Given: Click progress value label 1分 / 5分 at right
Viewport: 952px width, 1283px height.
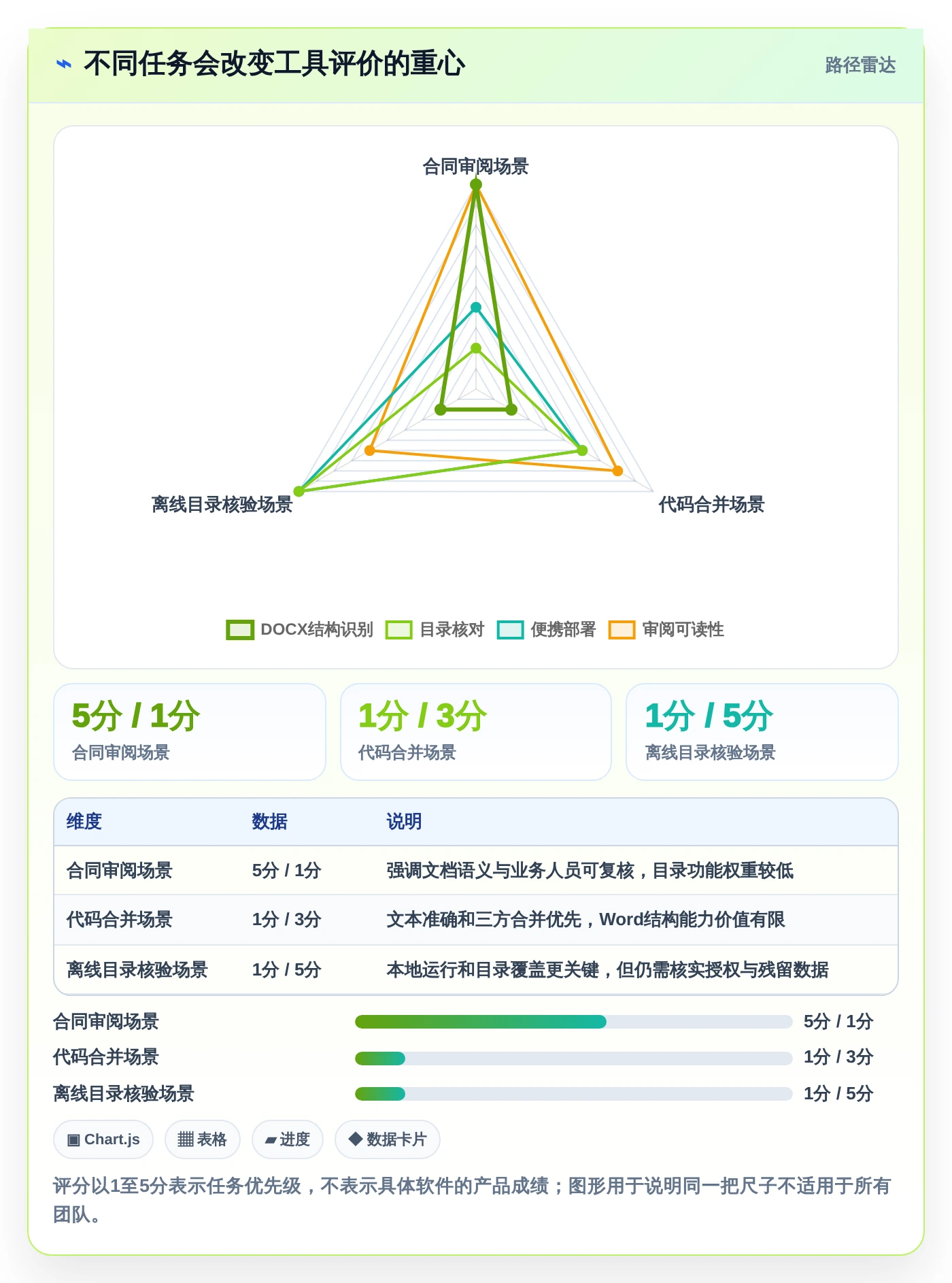Looking at the screenshot, I should (838, 1094).
